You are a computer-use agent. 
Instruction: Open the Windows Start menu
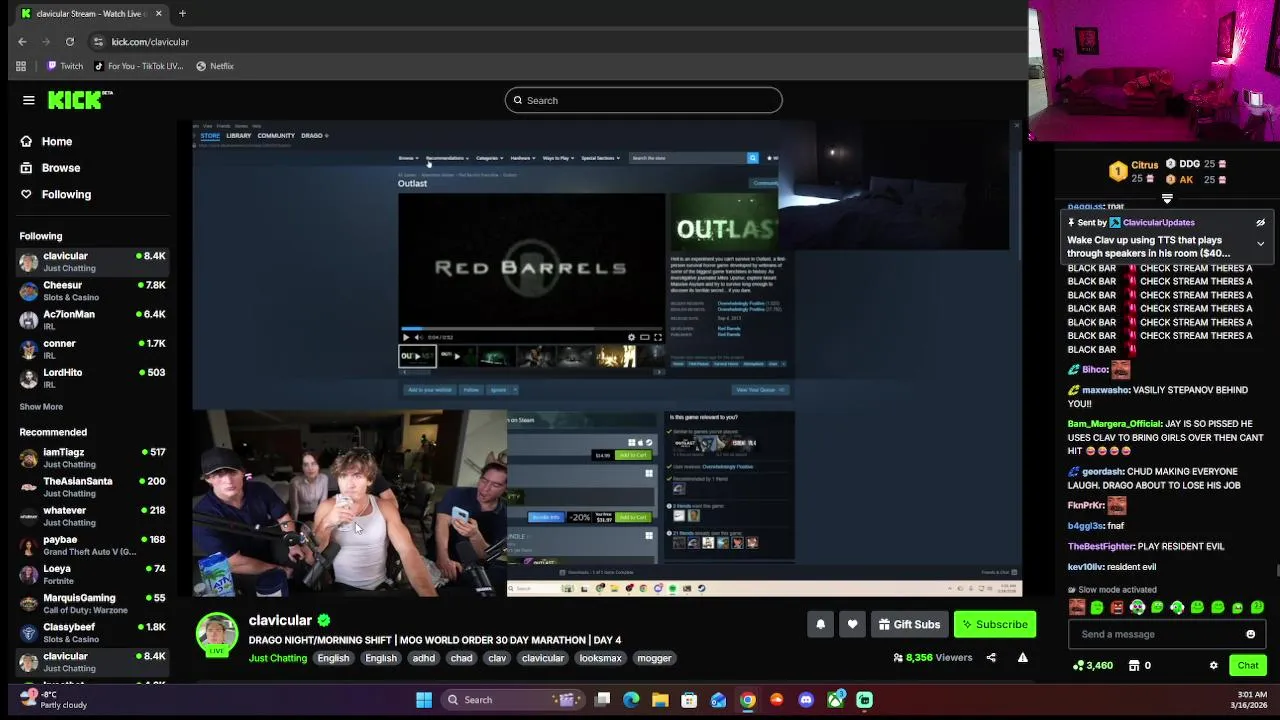[424, 700]
